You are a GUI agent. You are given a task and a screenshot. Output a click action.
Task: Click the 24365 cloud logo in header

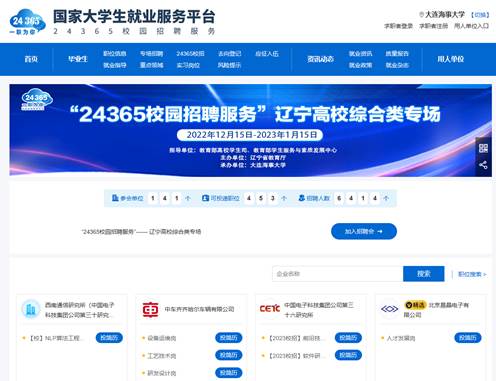27,22
